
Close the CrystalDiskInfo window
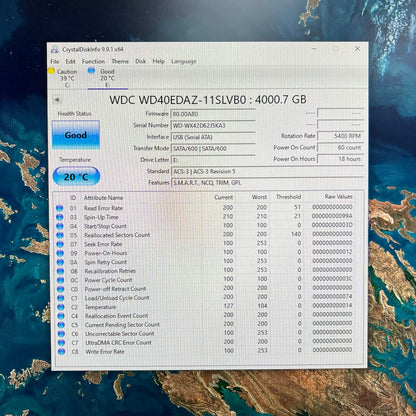click(357, 49)
